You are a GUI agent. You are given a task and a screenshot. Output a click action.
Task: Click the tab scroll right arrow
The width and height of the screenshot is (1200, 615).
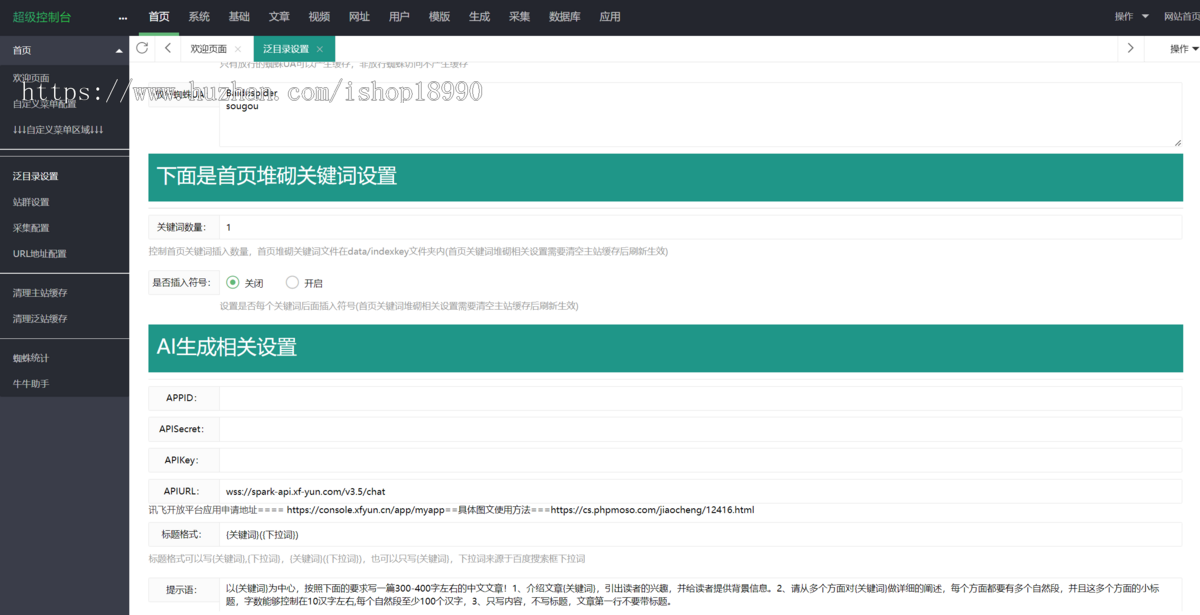coord(1130,48)
